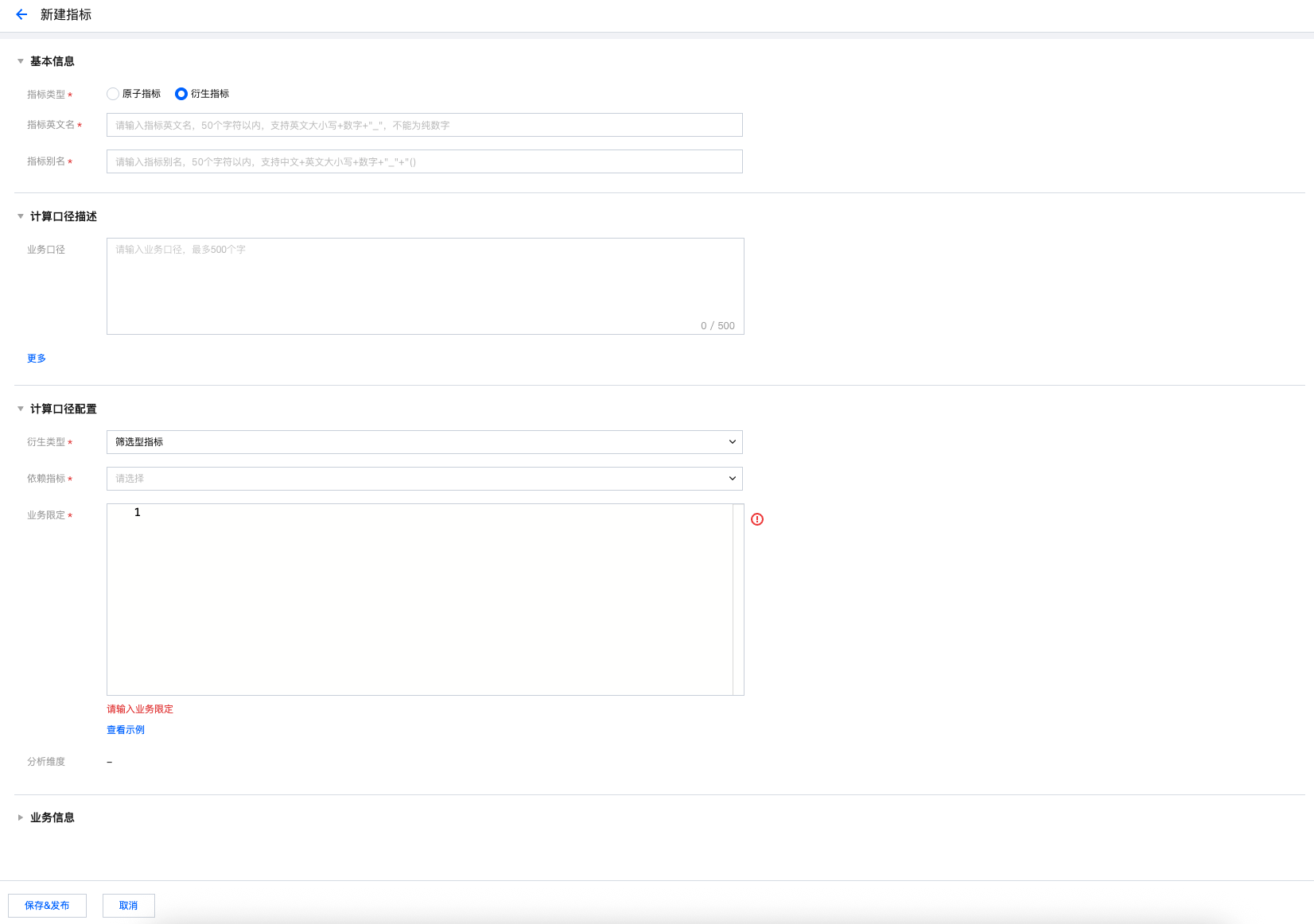Collapse the 计算口径配置 section
Screen dimensions: 1314x924
(x=21, y=409)
